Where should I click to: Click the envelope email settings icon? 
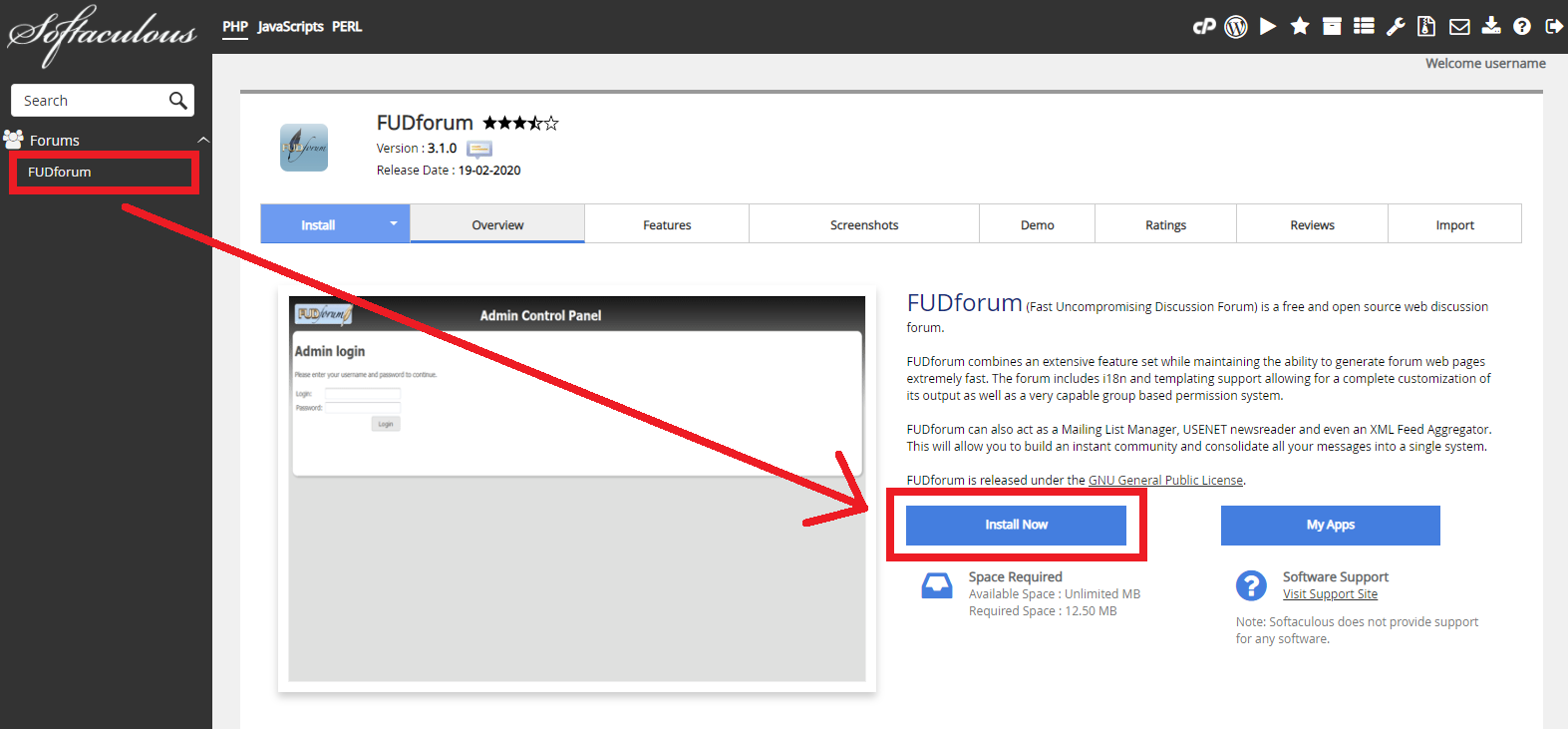click(x=1459, y=27)
